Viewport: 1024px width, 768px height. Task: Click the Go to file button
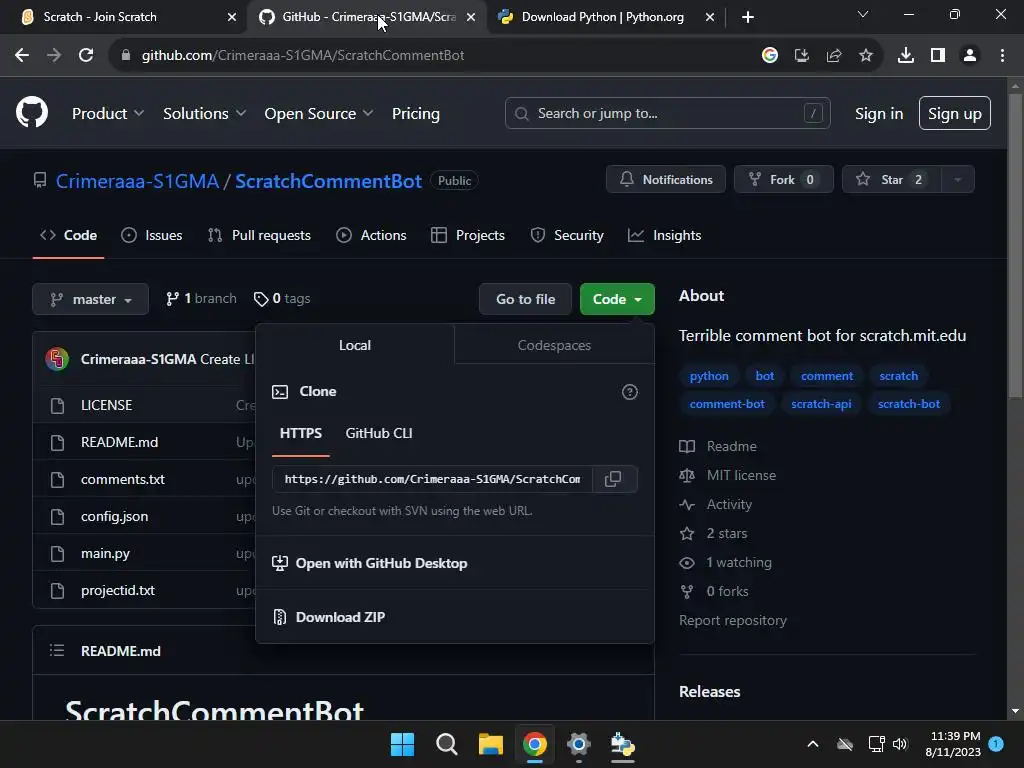pos(525,299)
